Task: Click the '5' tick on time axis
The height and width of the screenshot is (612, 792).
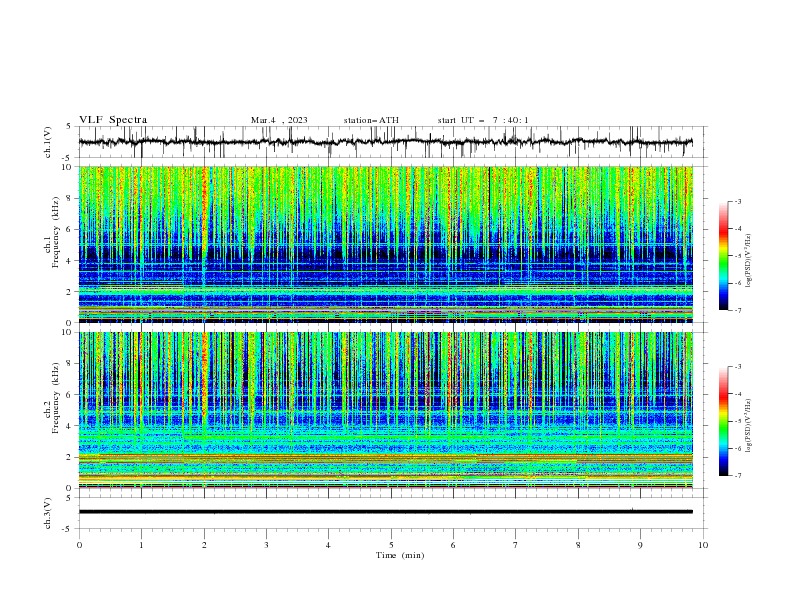Action: [x=391, y=545]
